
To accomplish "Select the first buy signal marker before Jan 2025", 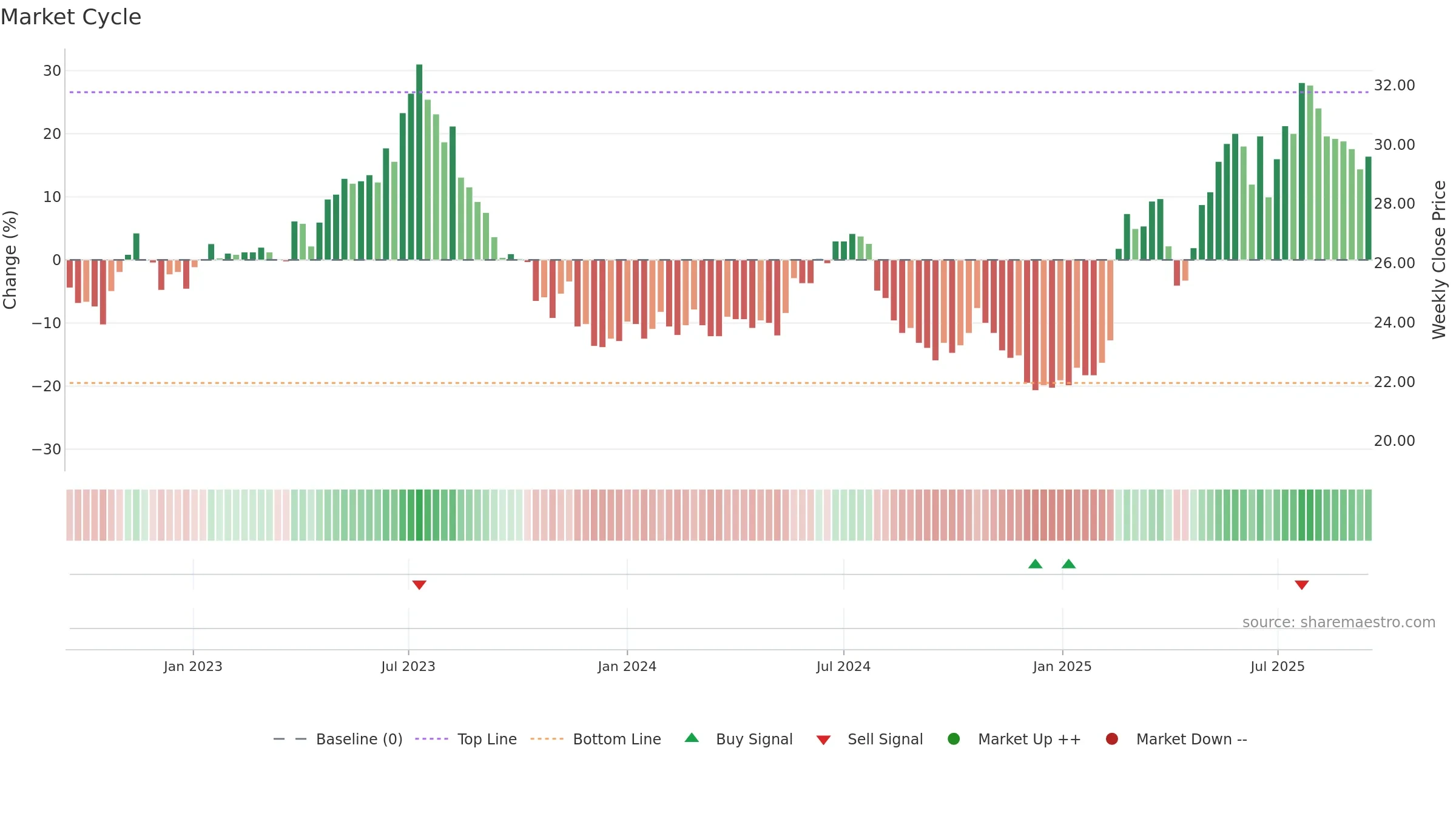I will 1036,564.
